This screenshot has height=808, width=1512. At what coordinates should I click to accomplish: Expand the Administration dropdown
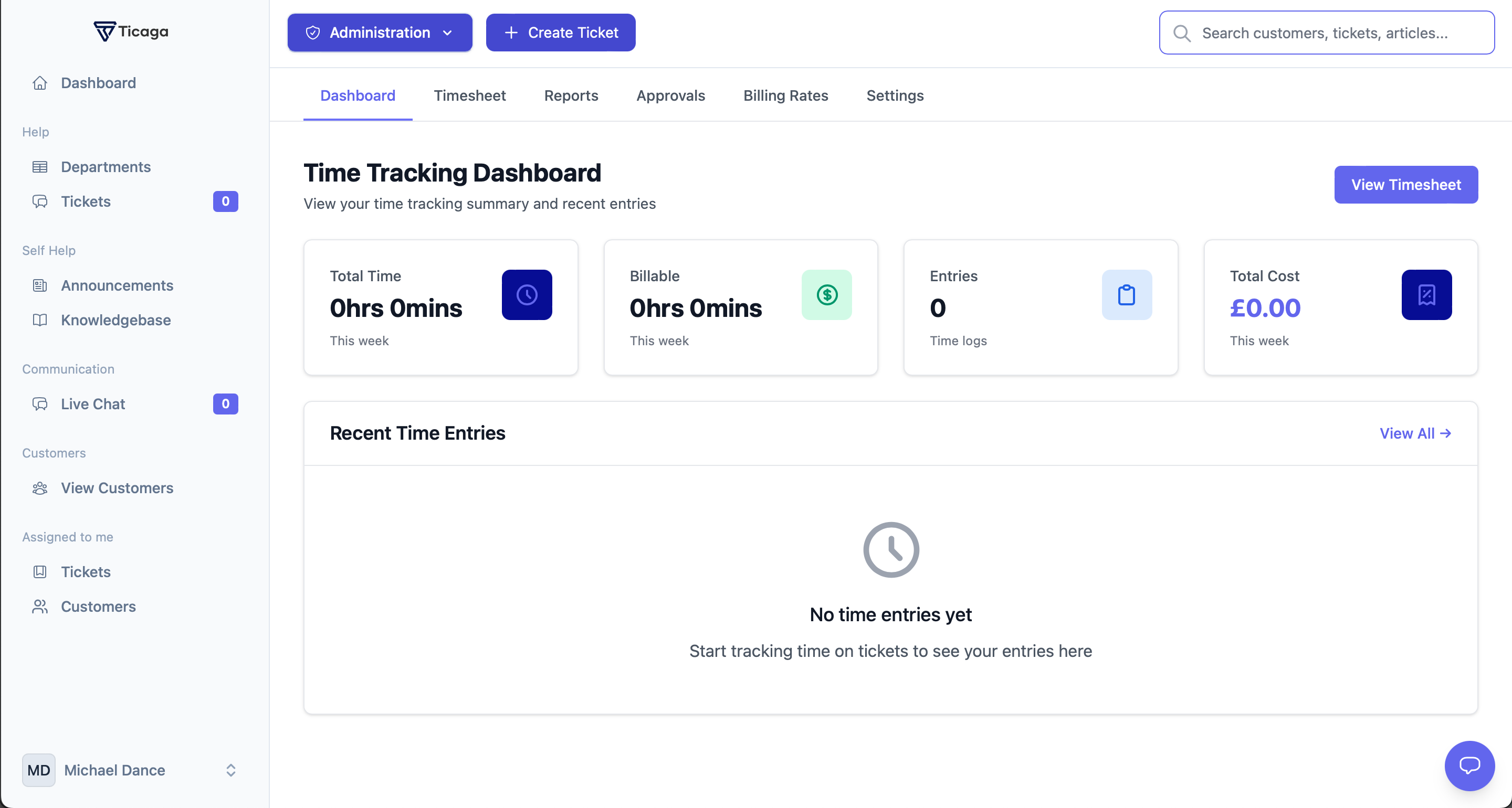[x=379, y=33]
